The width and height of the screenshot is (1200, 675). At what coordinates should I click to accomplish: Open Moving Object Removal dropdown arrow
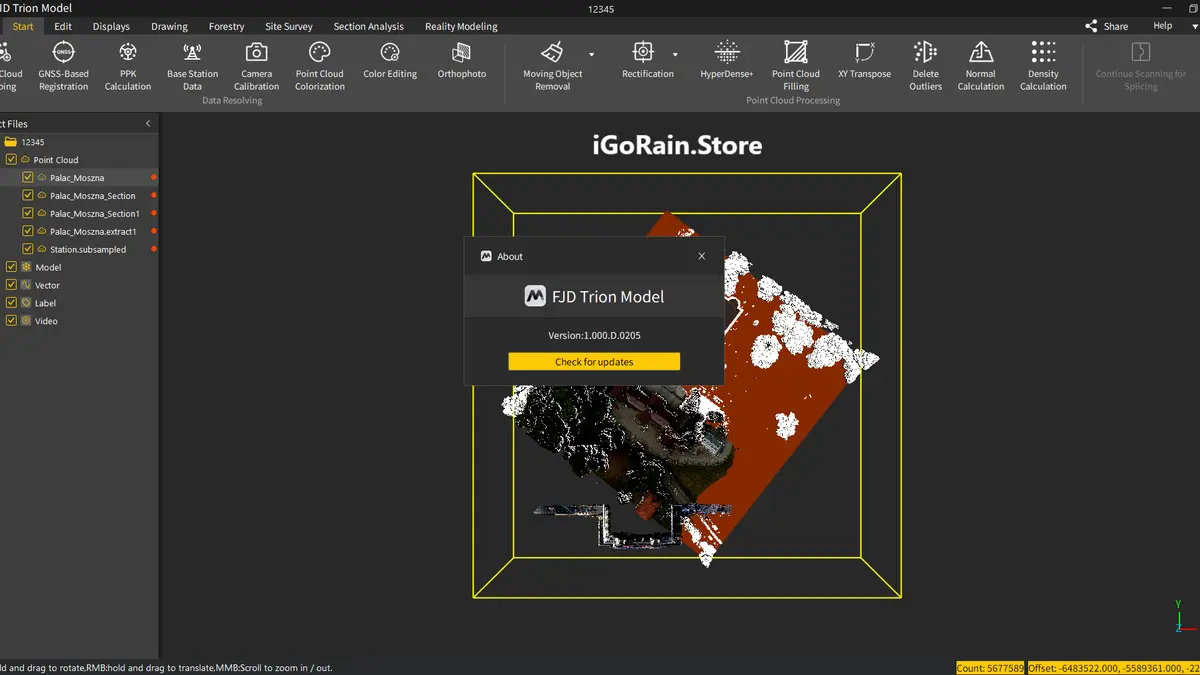pos(592,54)
